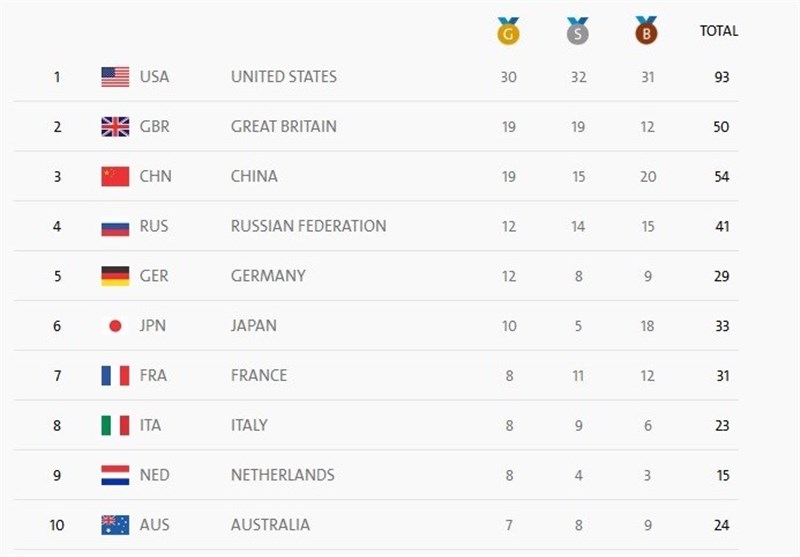This screenshot has height=557, width=800.
Task: Open the UNITED STATES country name
Action: click(283, 77)
